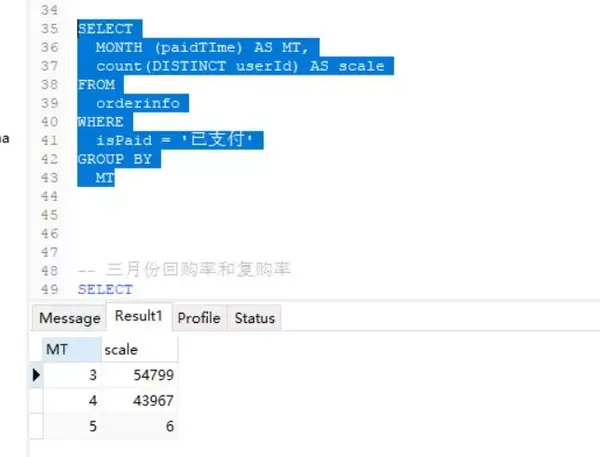The image size is (600, 457).
Task: Select the cell with value 43967
Action: tap(140, 400)
